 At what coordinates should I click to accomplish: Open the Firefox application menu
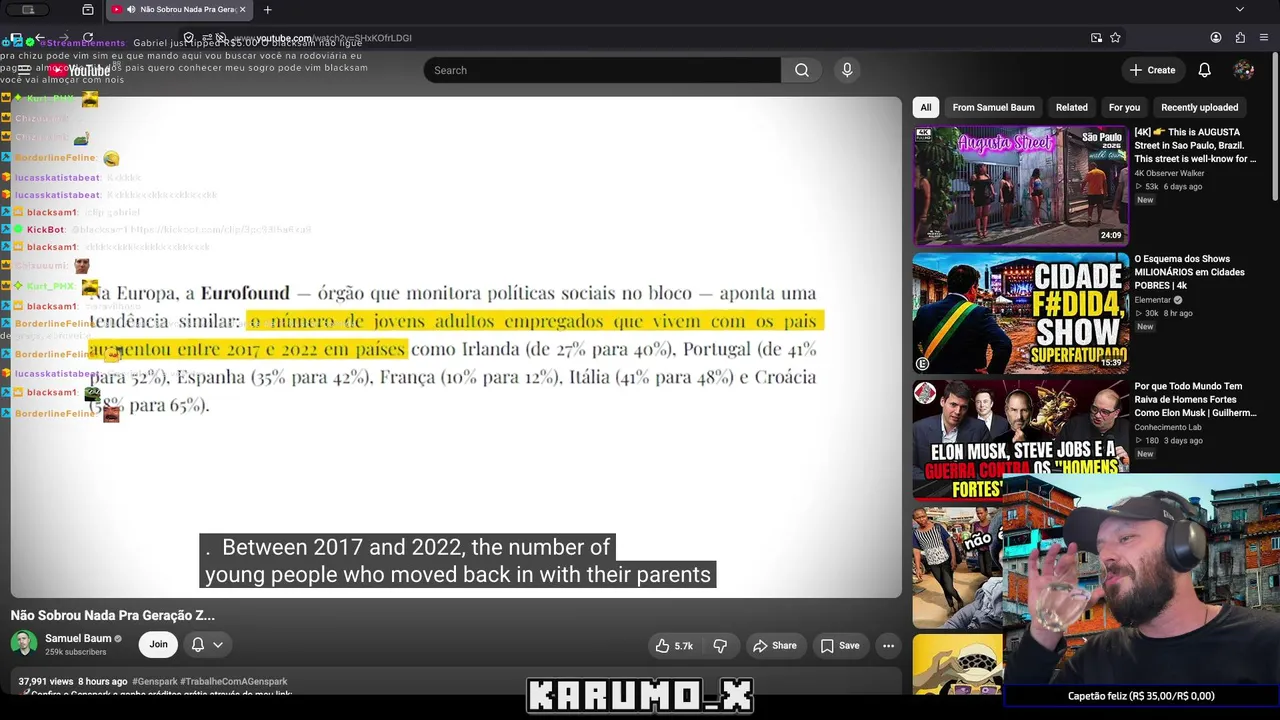point(1264,38)
